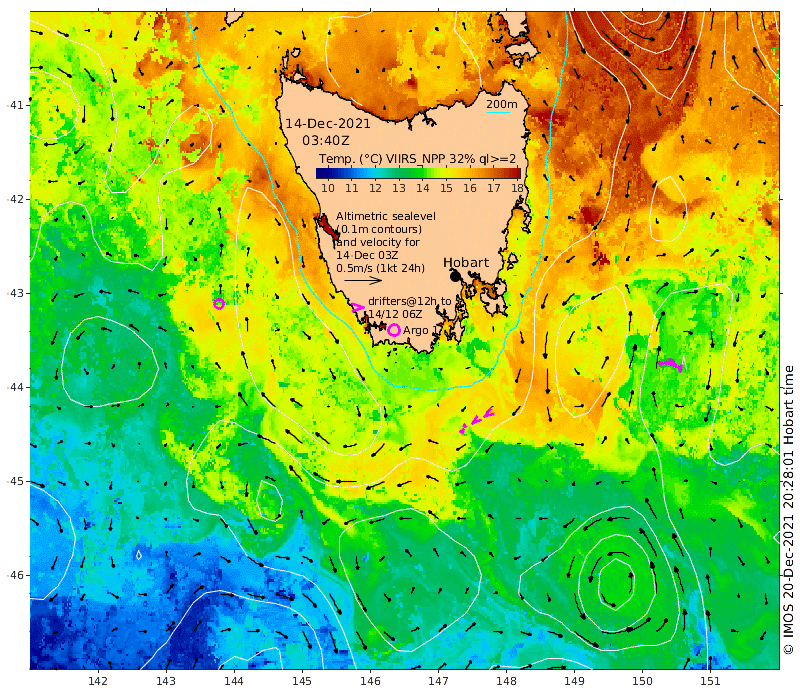The width and height of the screenshot is (800, 700).
Task: Click the cyan 200m depth contour legend line
Action: [498, 113]
